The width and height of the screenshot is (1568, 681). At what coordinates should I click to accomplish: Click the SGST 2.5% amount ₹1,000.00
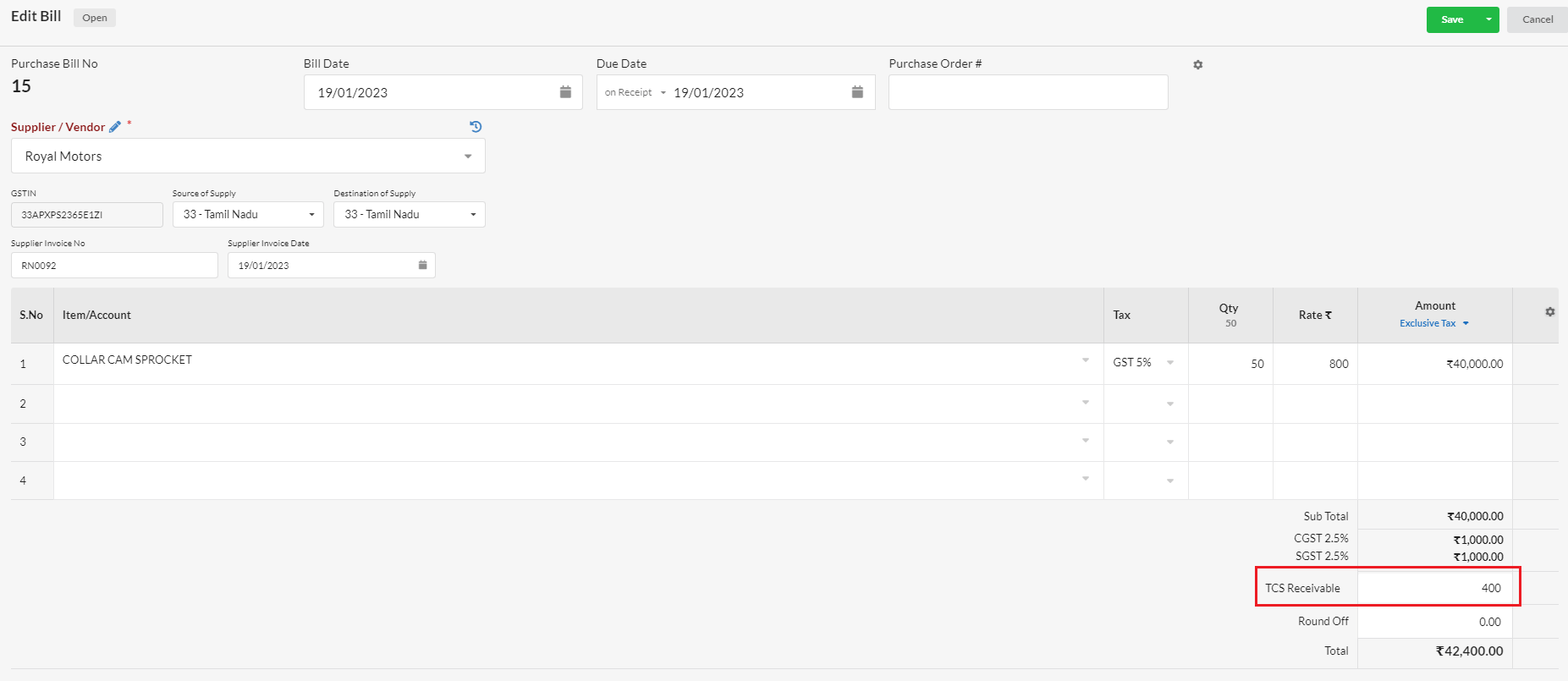(1478, 557)
